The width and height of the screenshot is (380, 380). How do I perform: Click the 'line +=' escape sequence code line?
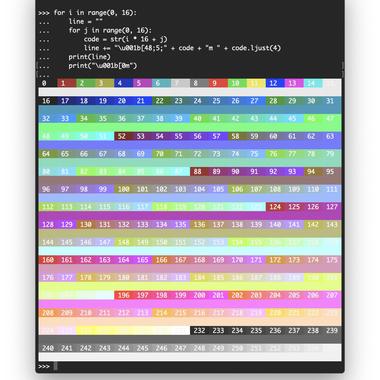click(x=182, y=48)
